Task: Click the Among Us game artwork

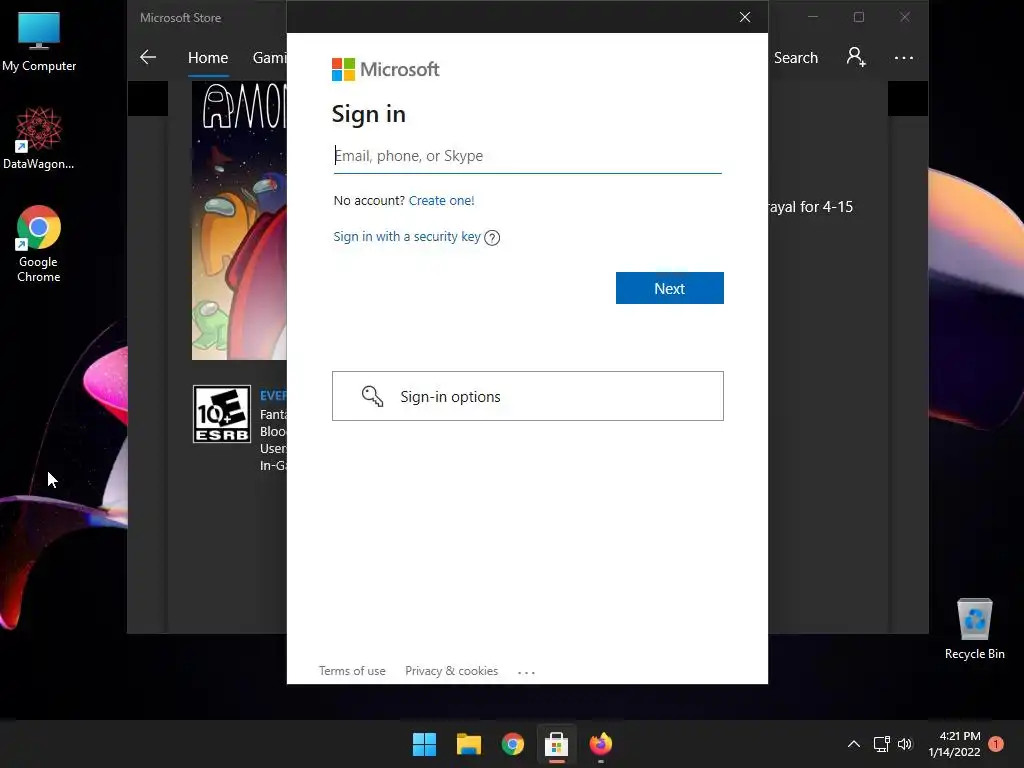Action: (239, 220)
